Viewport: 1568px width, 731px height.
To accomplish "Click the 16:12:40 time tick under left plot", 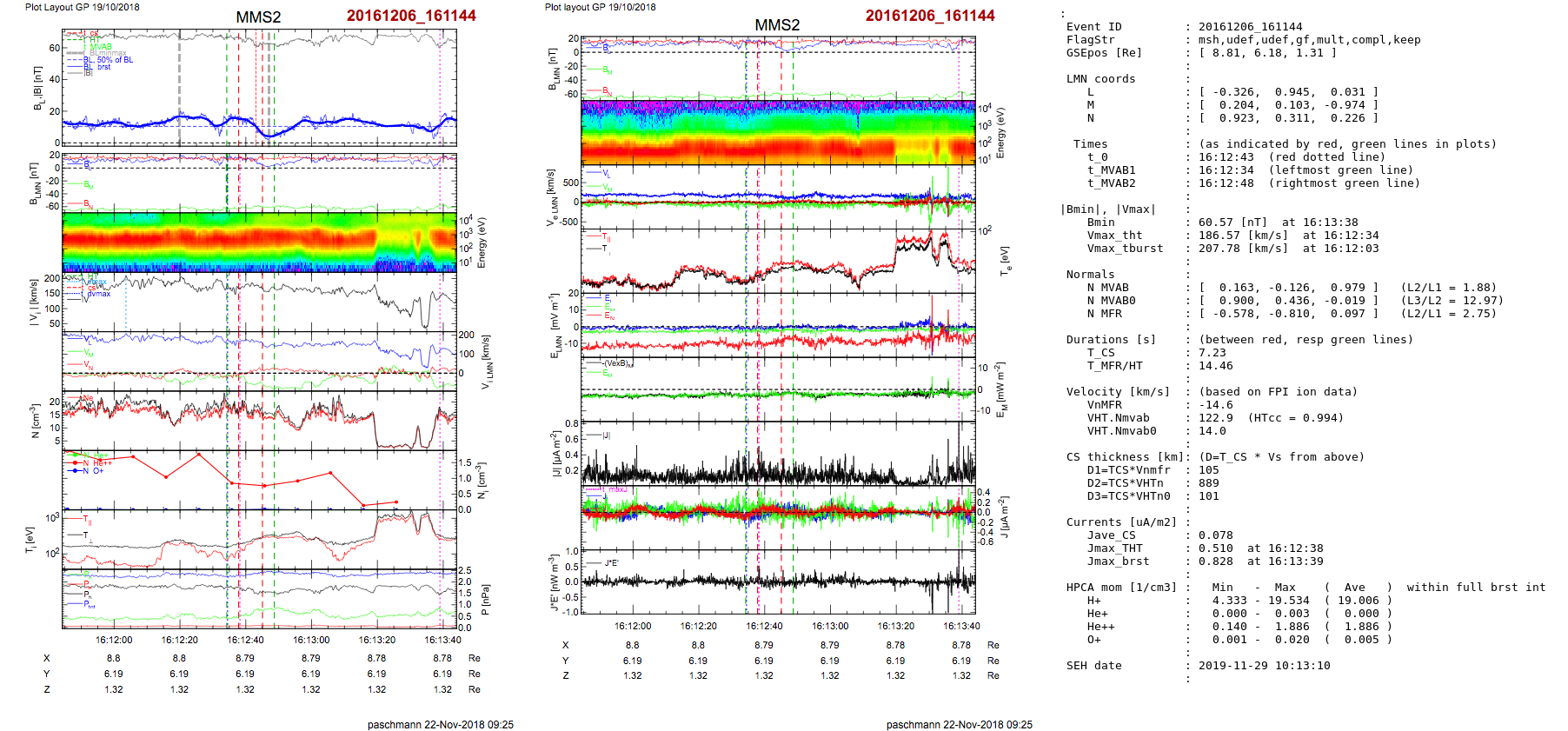I will click(245, 640).
